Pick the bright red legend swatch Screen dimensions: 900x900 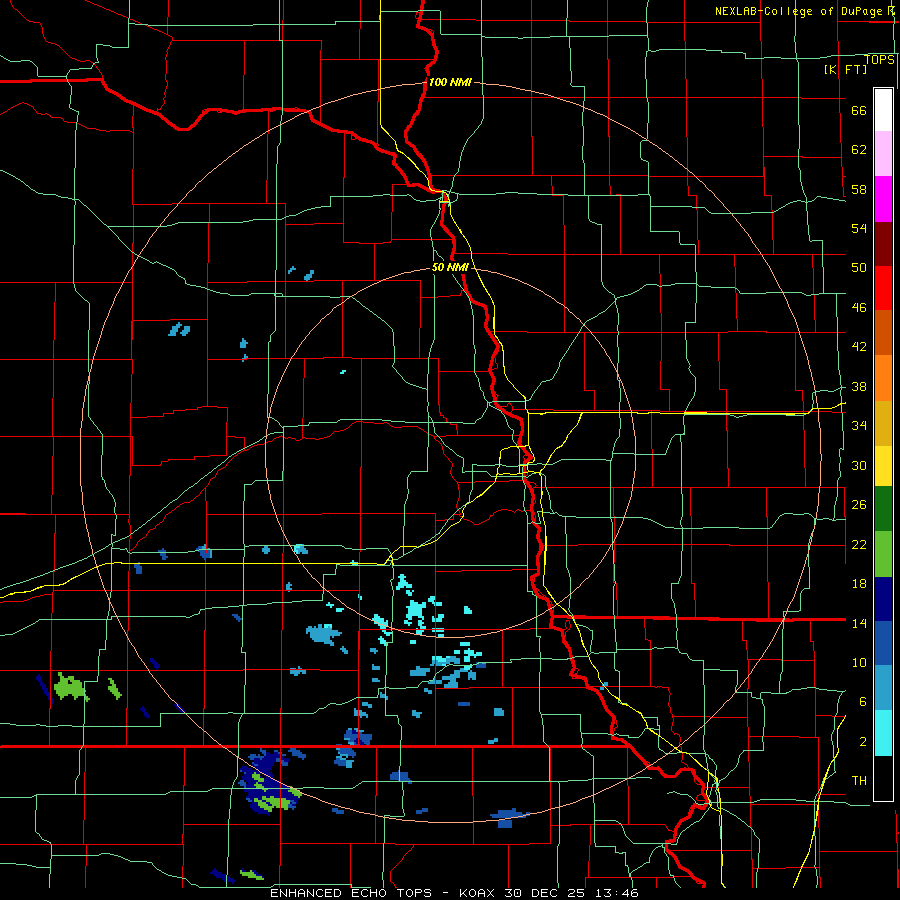coord(883,288)
